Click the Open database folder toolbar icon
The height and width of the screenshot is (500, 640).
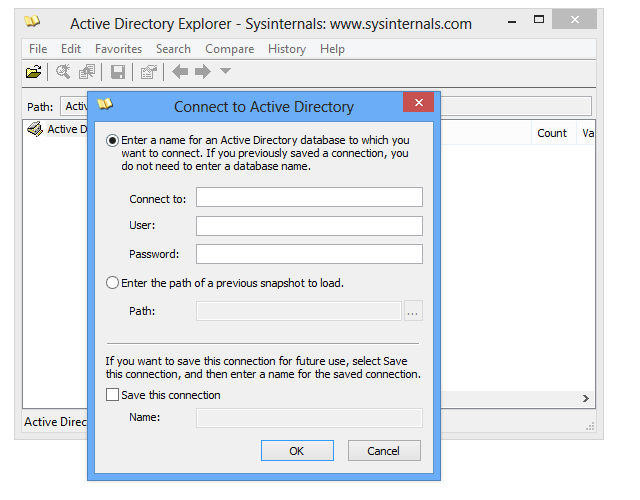[x=35, y=72]
